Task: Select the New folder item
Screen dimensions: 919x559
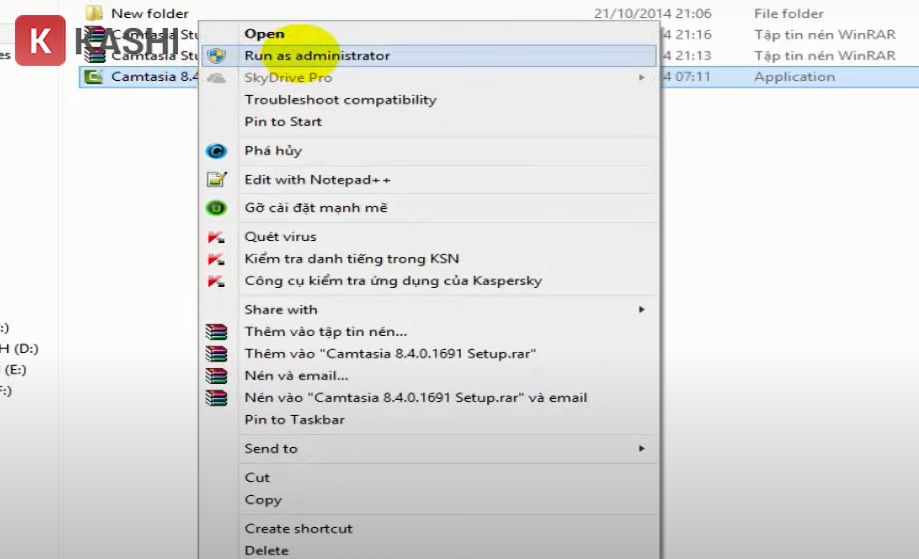Action: [x=150, y=13]
